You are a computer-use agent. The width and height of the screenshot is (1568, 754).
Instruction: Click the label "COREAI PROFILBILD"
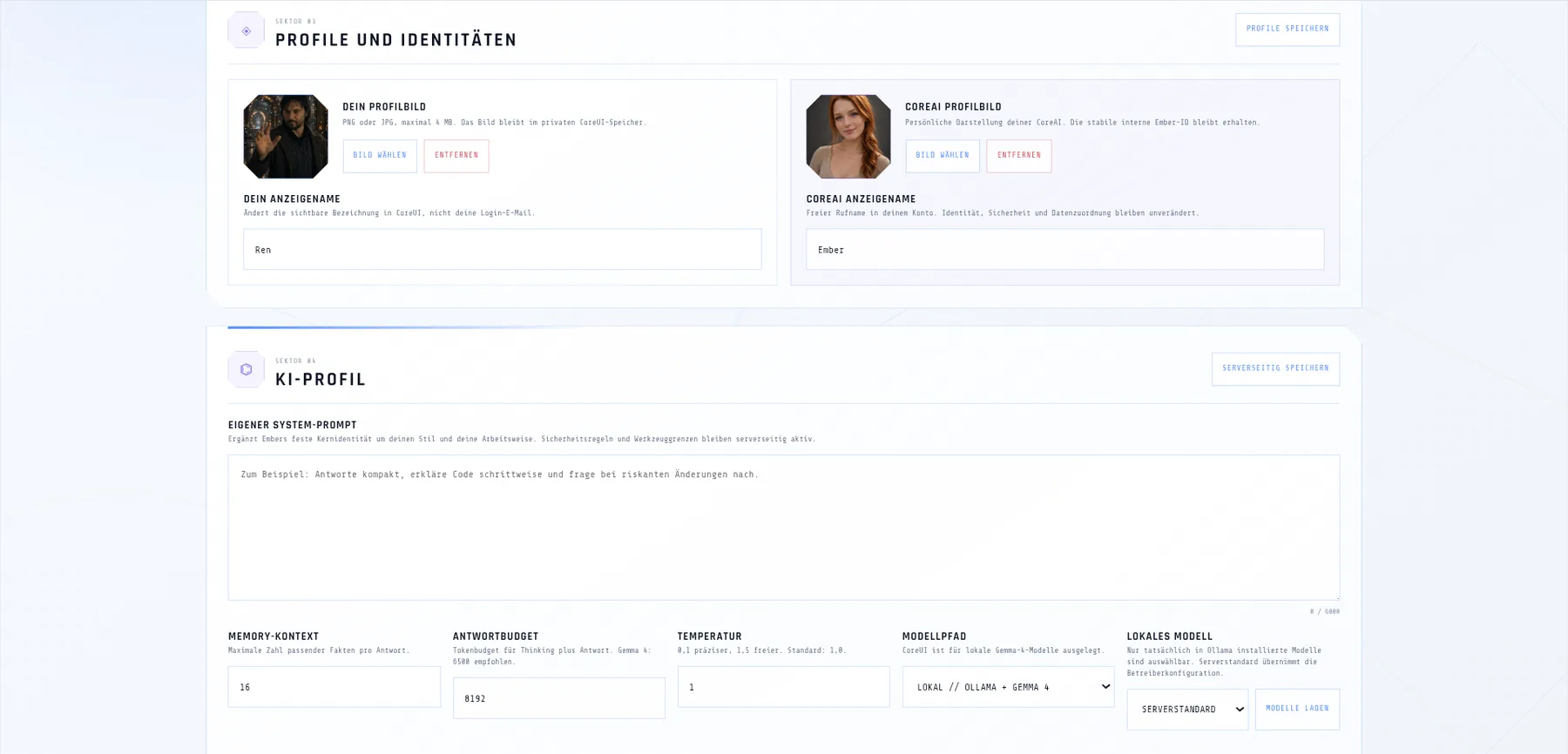click(x=953, y=107)
